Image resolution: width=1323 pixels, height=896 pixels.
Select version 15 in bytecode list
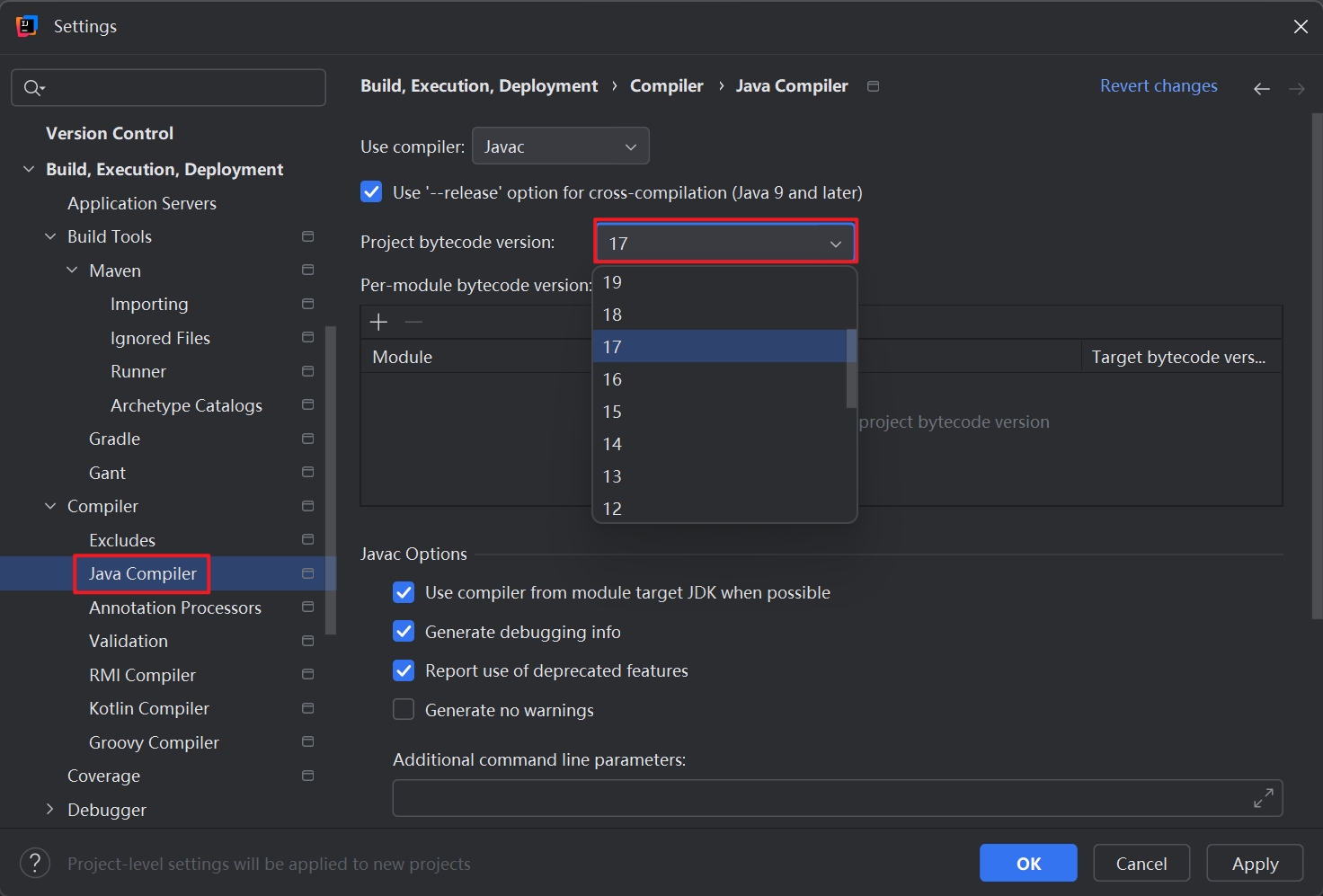[x=720, y=412]
